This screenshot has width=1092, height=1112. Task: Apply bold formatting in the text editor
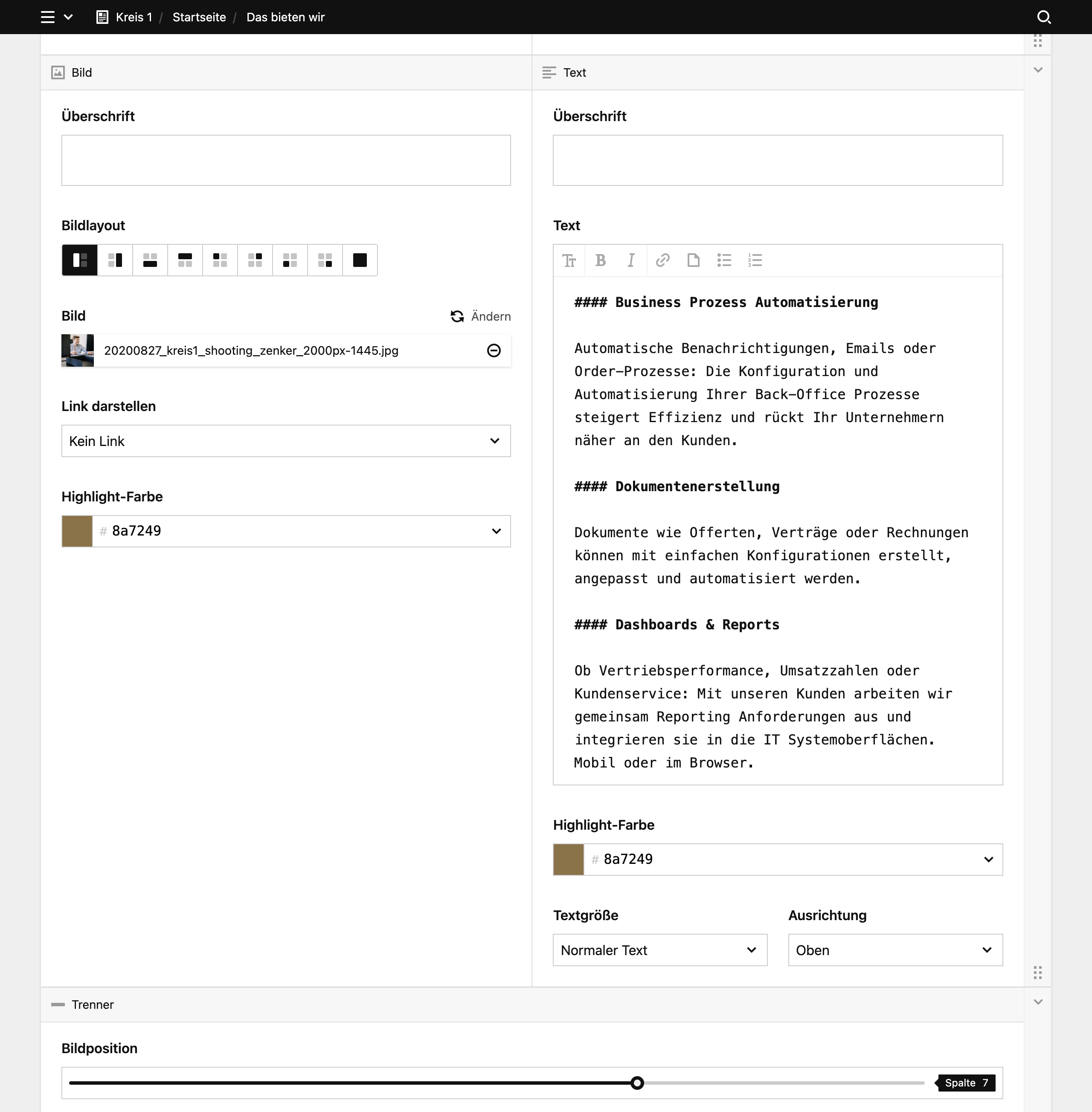tap(601, 261)
